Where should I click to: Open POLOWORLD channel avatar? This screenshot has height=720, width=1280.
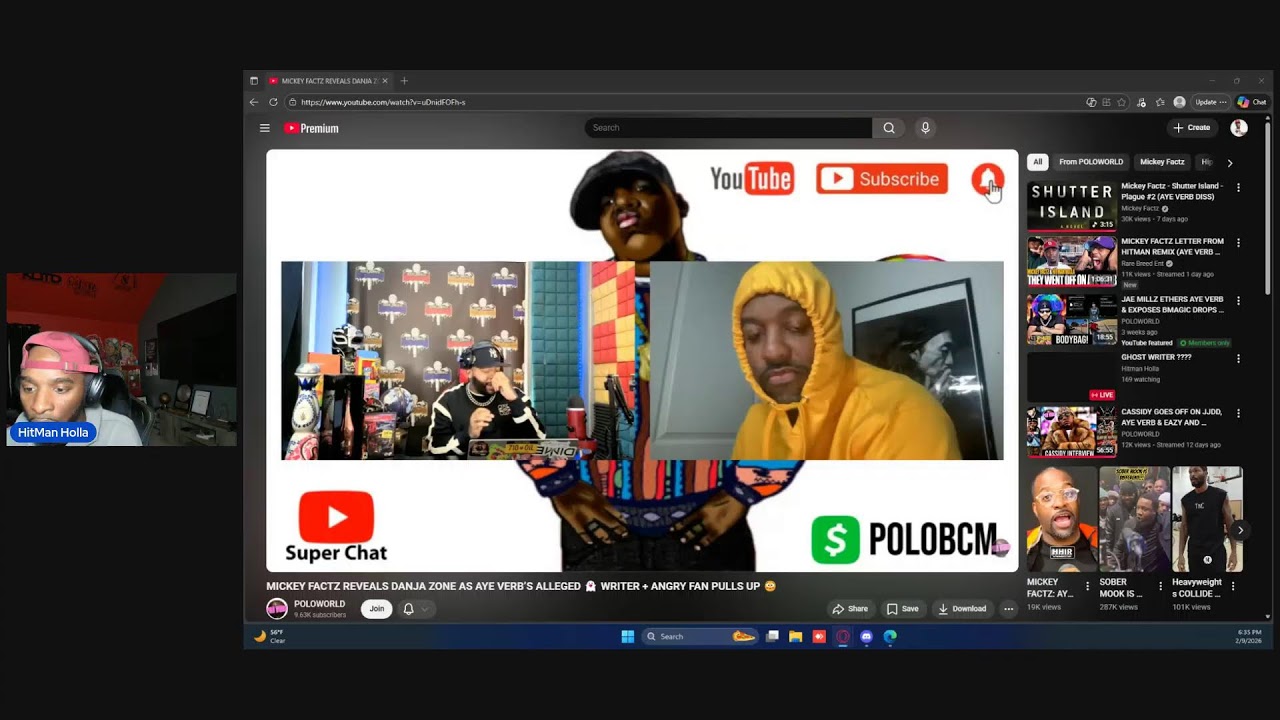click(277, 608)
